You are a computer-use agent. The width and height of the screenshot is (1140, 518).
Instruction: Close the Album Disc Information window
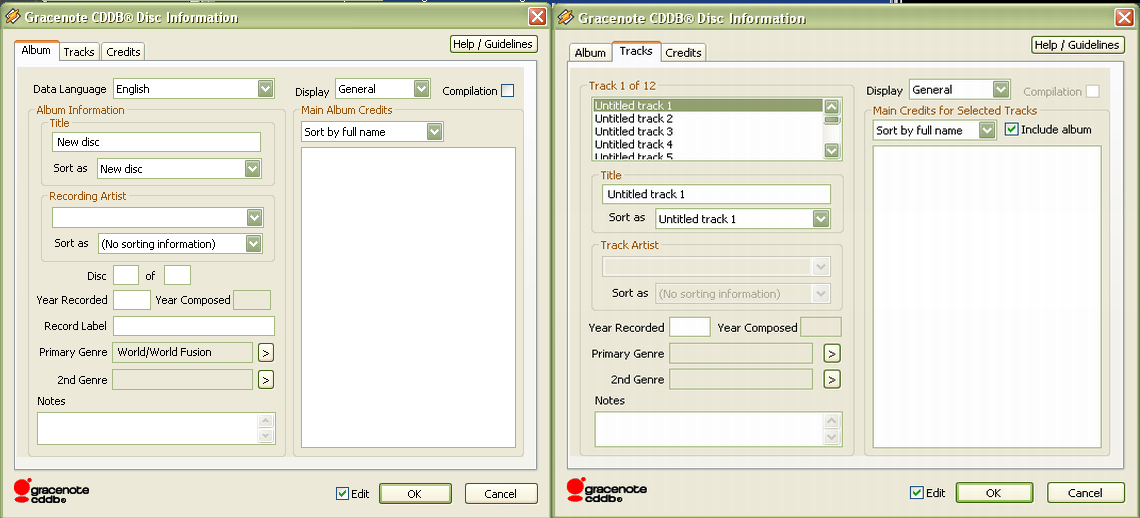[537, 17]
